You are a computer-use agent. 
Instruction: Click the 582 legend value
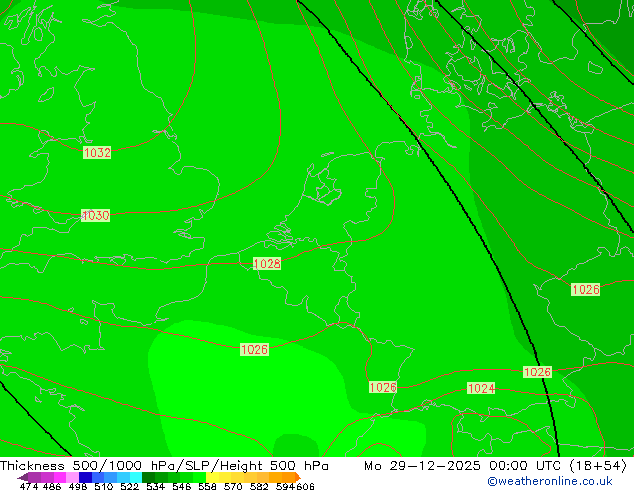coord(259,486)
